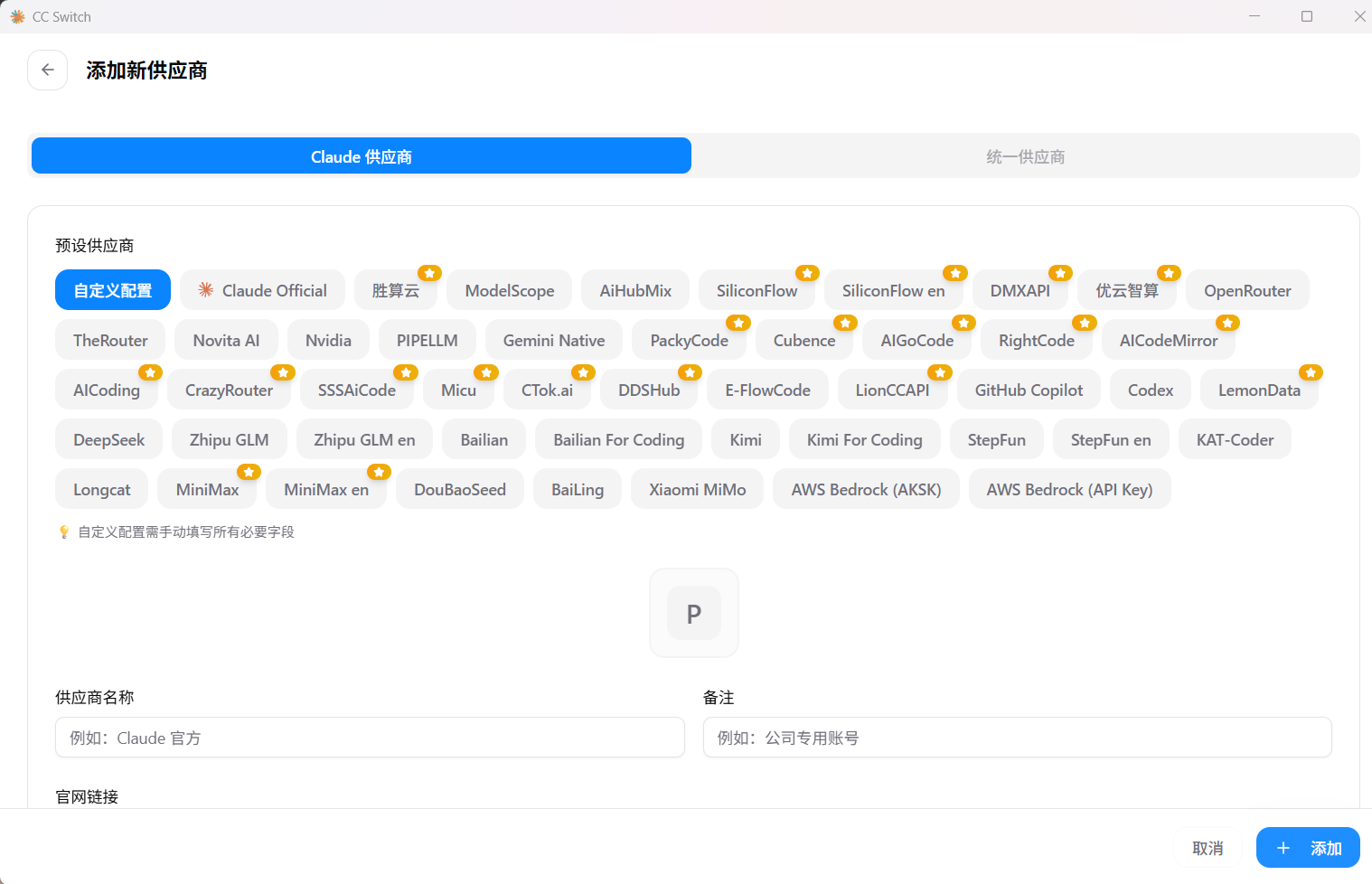
Task: Pick Longcat preset
Action: coord(101,489)
